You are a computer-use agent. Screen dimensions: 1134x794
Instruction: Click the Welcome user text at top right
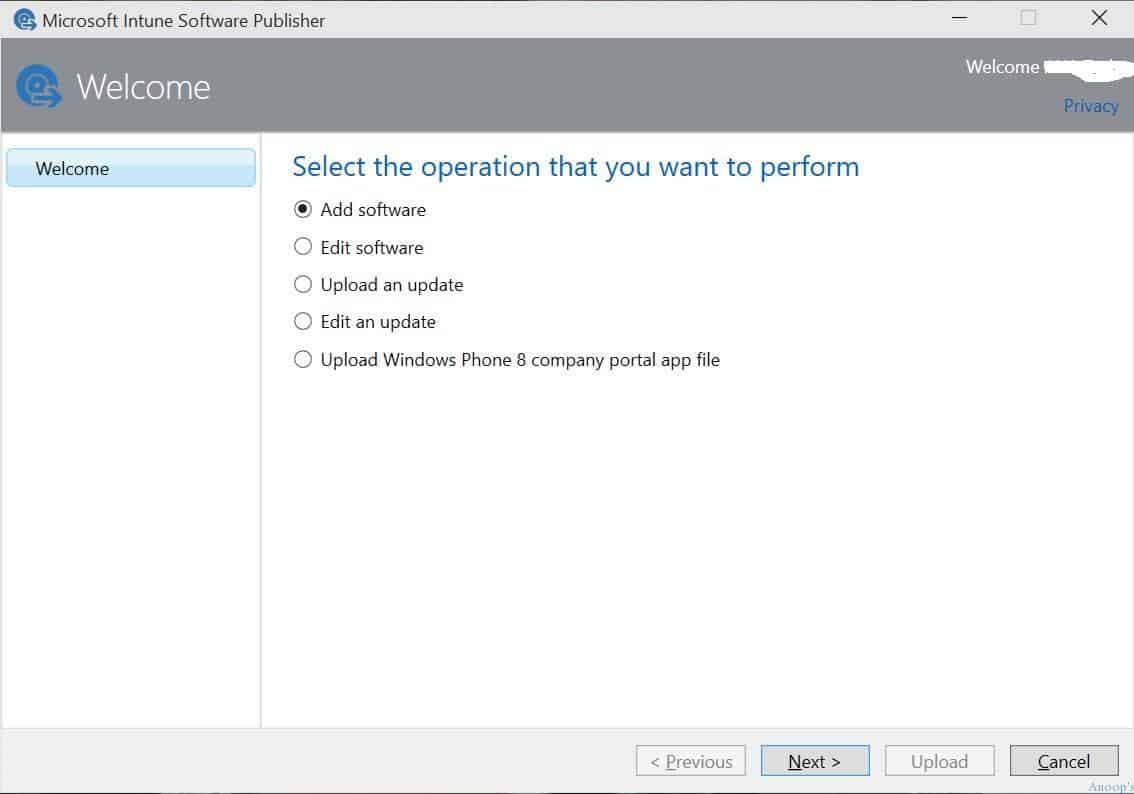(x=1002, y=67)
